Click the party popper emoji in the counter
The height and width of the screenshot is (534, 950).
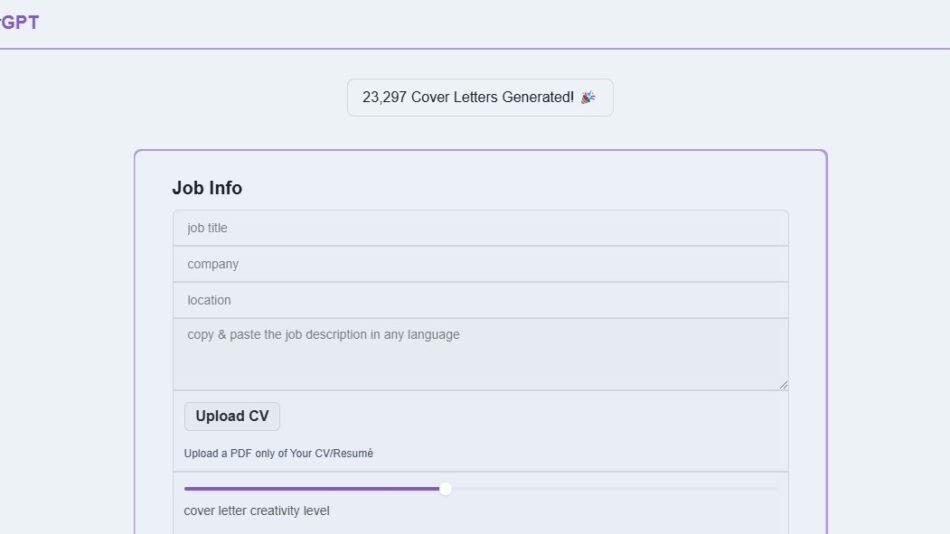588,98
